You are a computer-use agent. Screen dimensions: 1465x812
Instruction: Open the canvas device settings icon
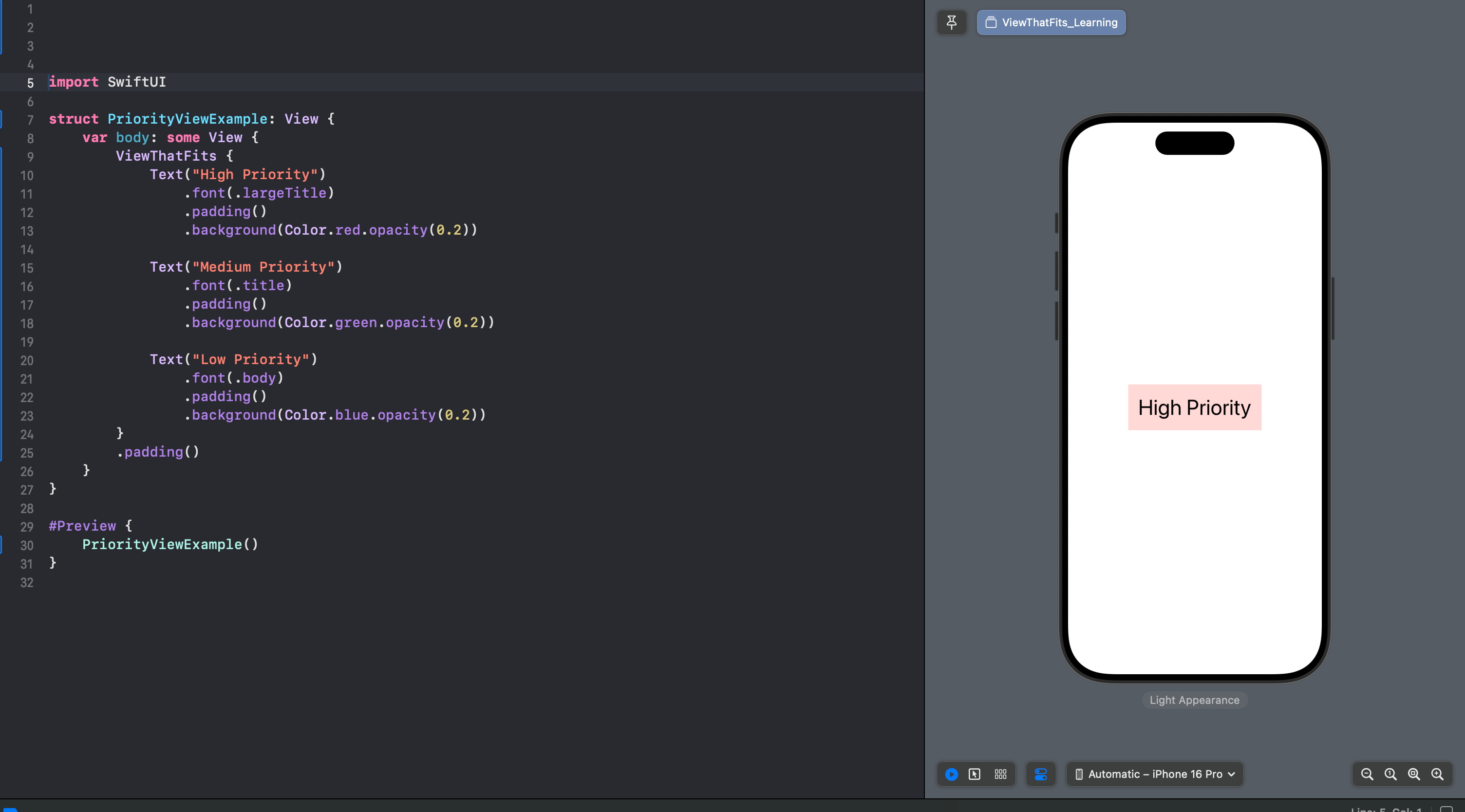[x=1041, y=774]
